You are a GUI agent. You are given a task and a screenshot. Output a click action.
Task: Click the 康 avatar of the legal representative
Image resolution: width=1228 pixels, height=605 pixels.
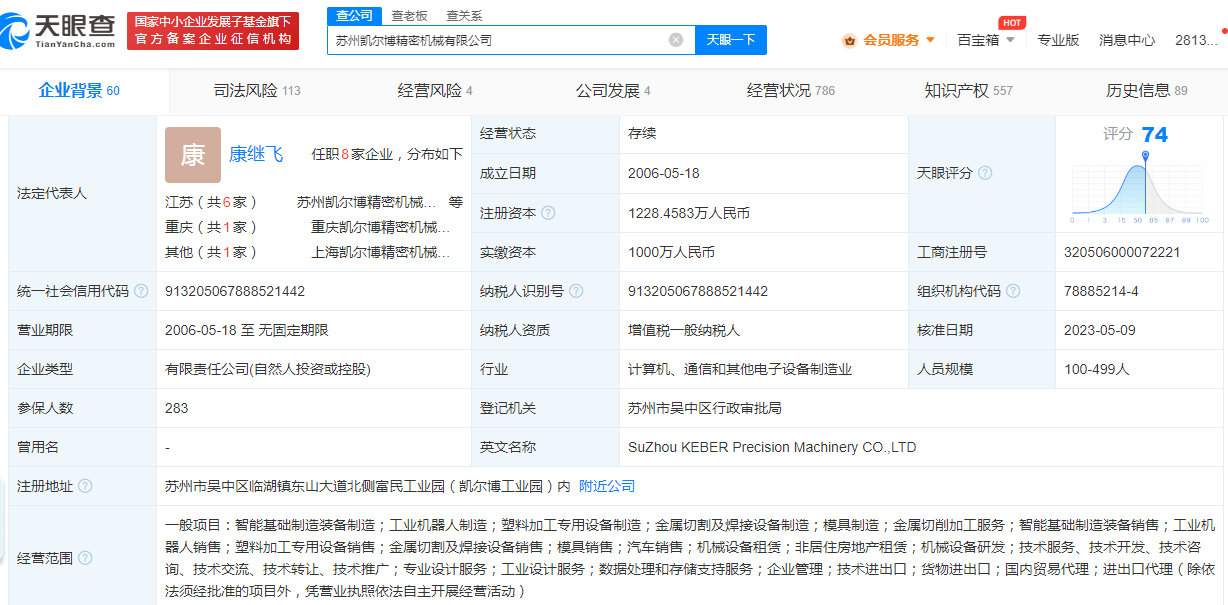tap(193, 155)
